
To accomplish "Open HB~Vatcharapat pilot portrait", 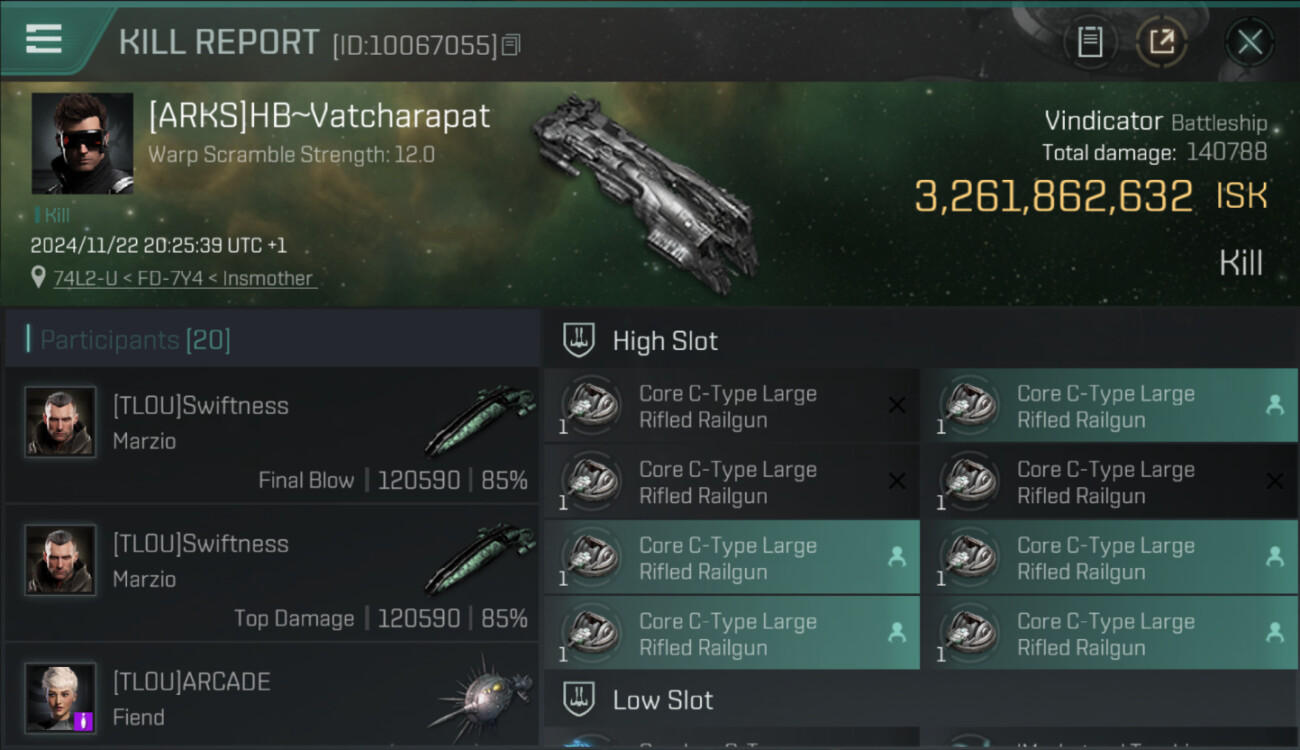I will pos(82,143).
